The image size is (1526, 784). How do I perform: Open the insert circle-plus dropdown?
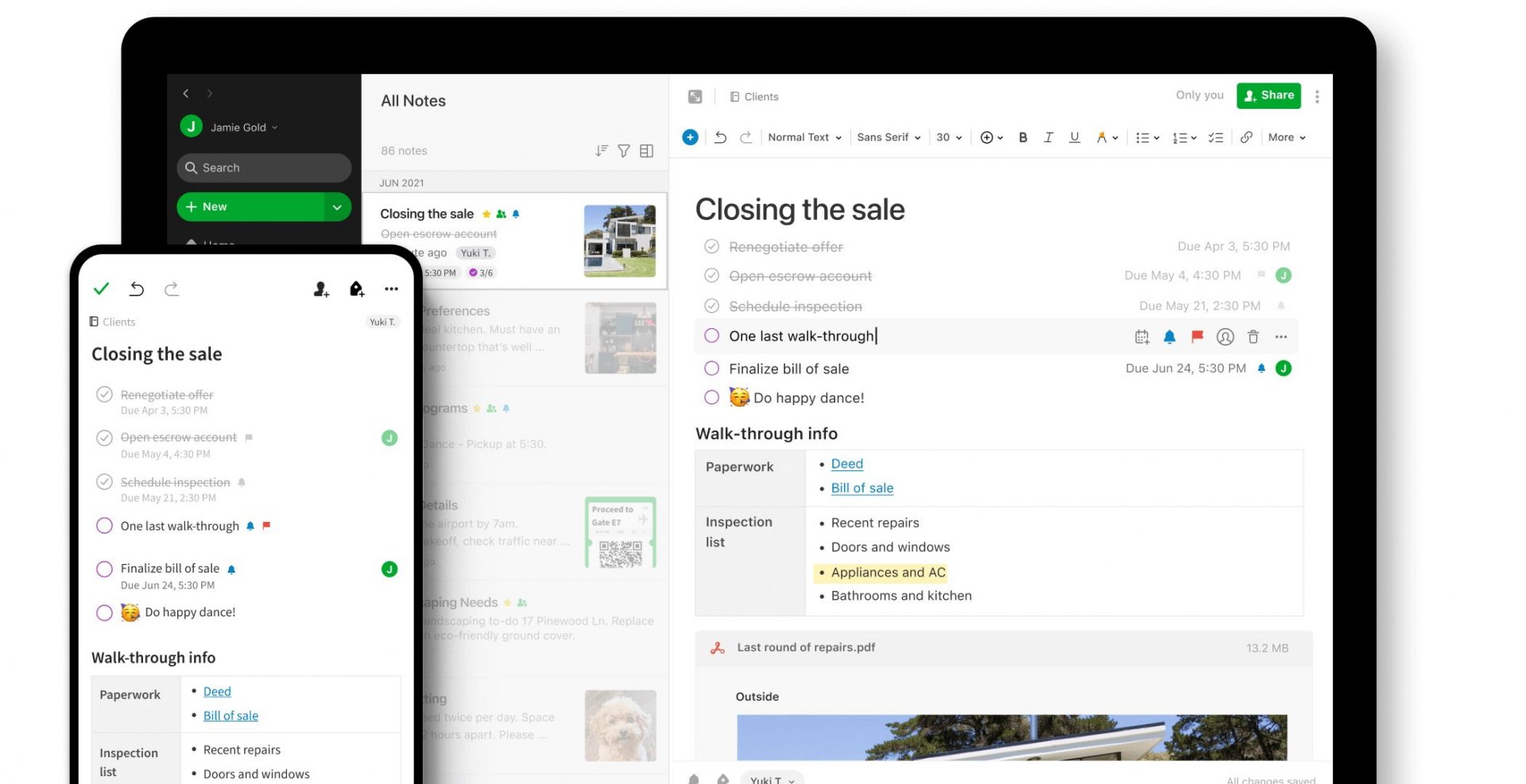(991, 137)
